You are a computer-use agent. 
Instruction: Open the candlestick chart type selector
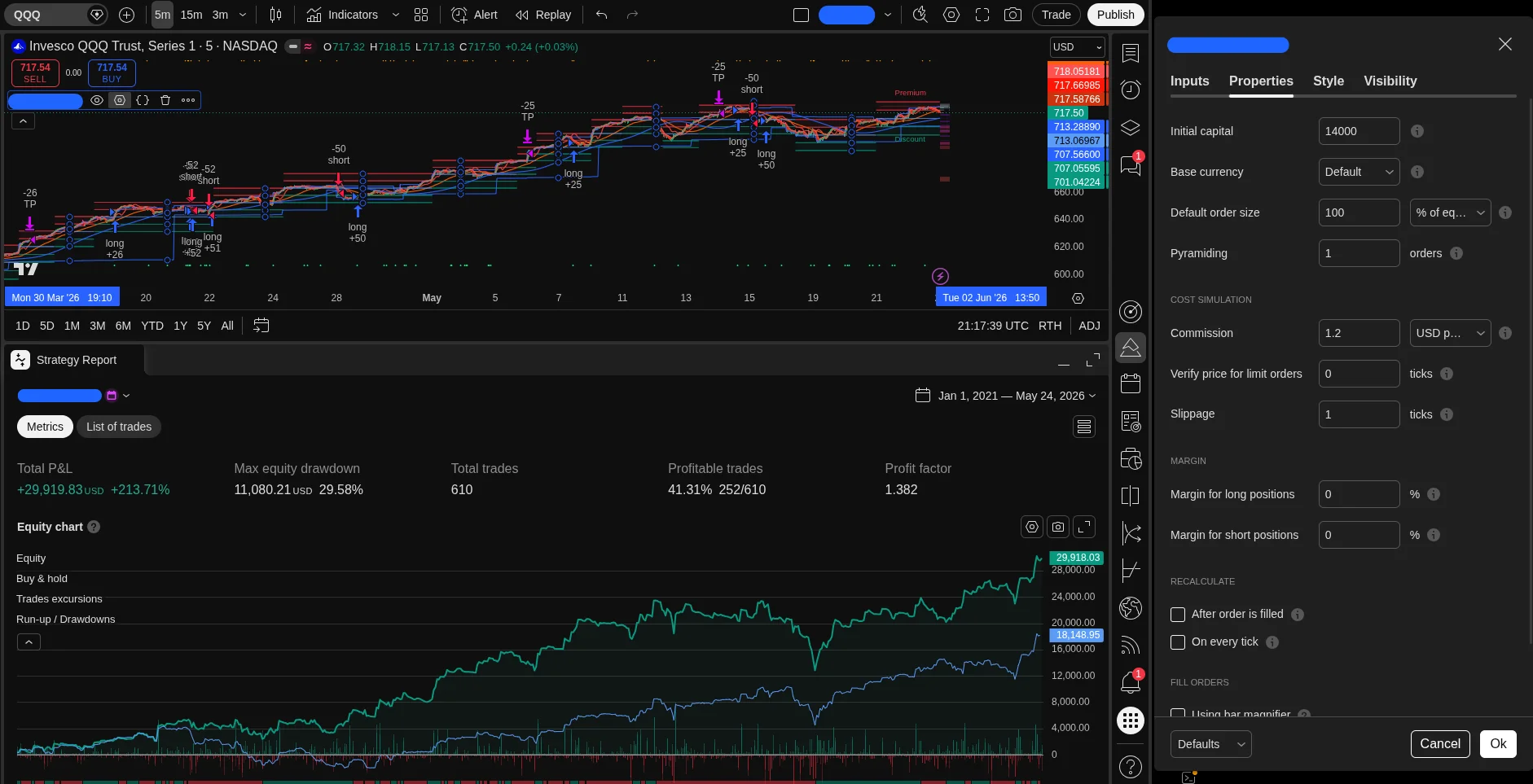coord(275,15)
